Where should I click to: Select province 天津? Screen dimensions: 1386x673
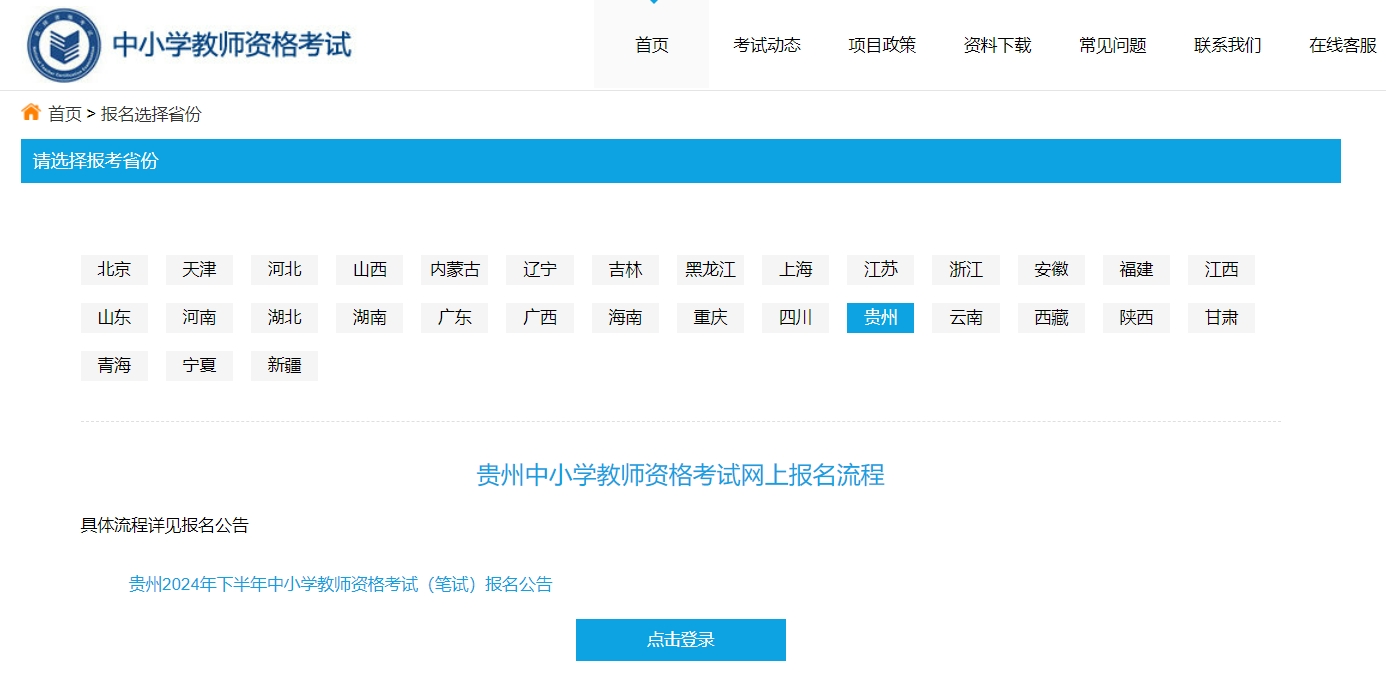[x=199, y=270]
